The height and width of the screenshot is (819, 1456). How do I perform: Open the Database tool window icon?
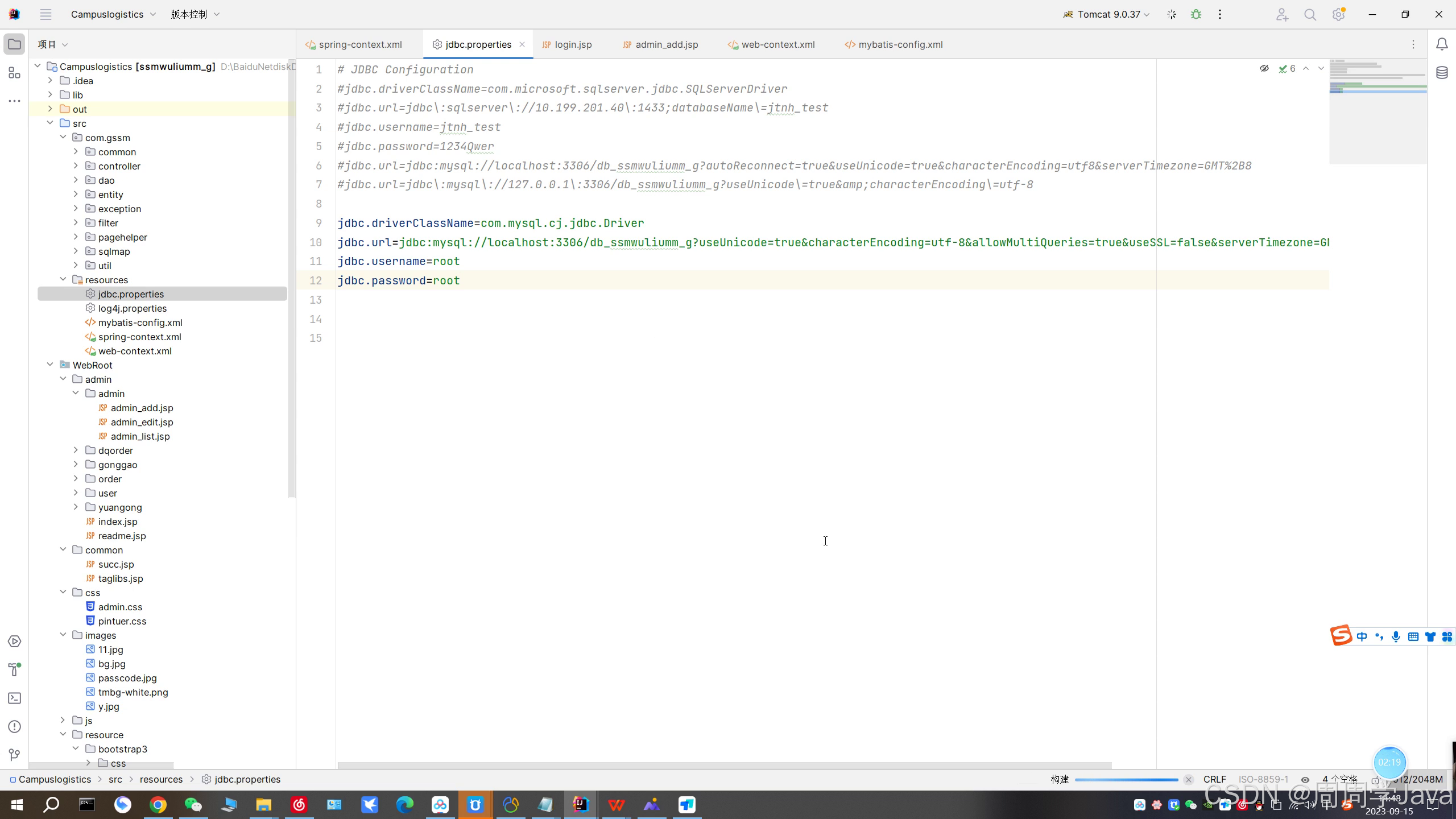coord(1442,73)
